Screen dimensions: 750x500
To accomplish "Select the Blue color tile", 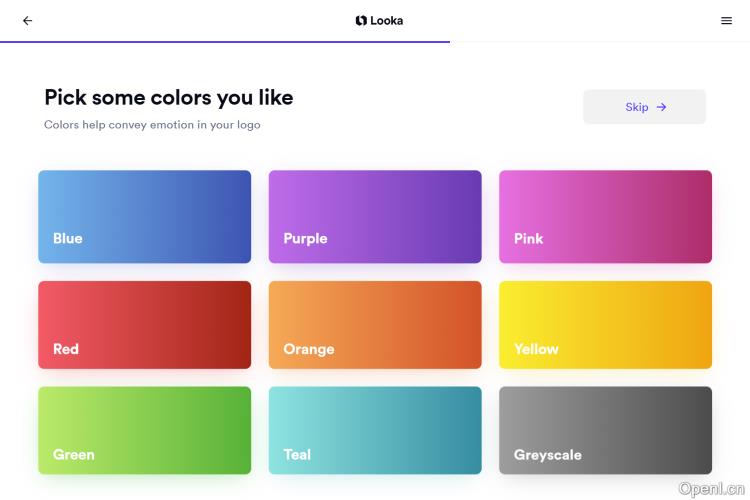I will tap(145, 216).
